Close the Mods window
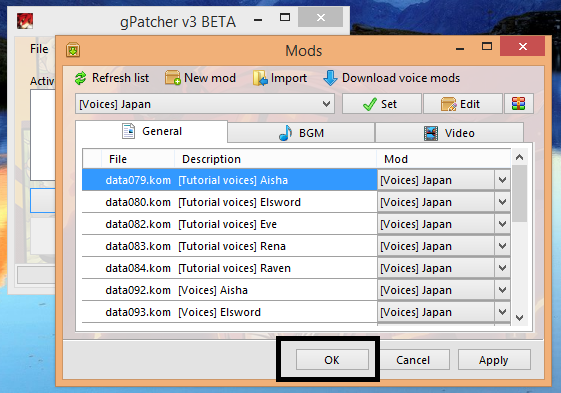This screenshot has width=561, height=393. click(523, 46)
